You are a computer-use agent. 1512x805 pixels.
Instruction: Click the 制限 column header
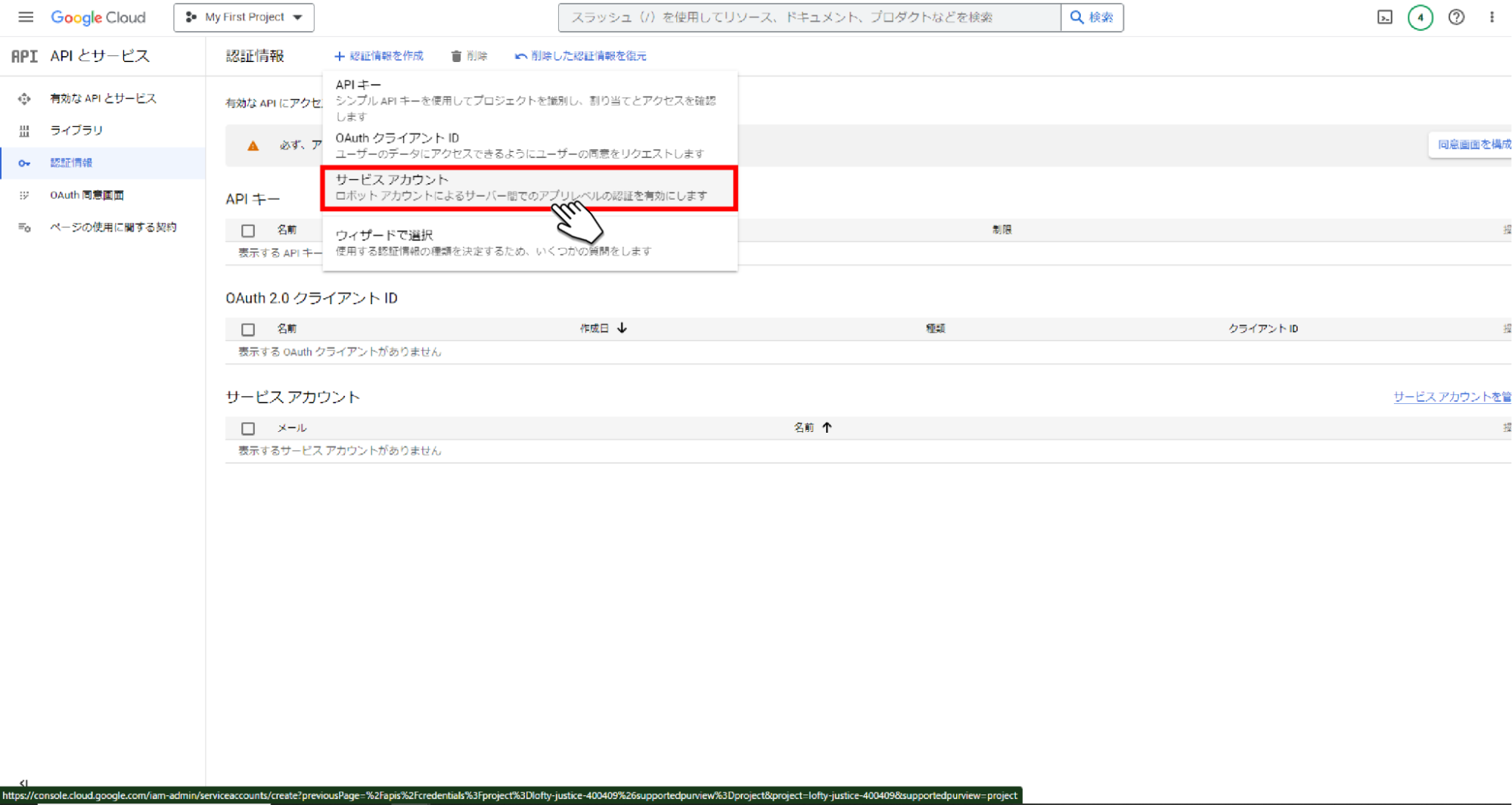[1002, 229]
